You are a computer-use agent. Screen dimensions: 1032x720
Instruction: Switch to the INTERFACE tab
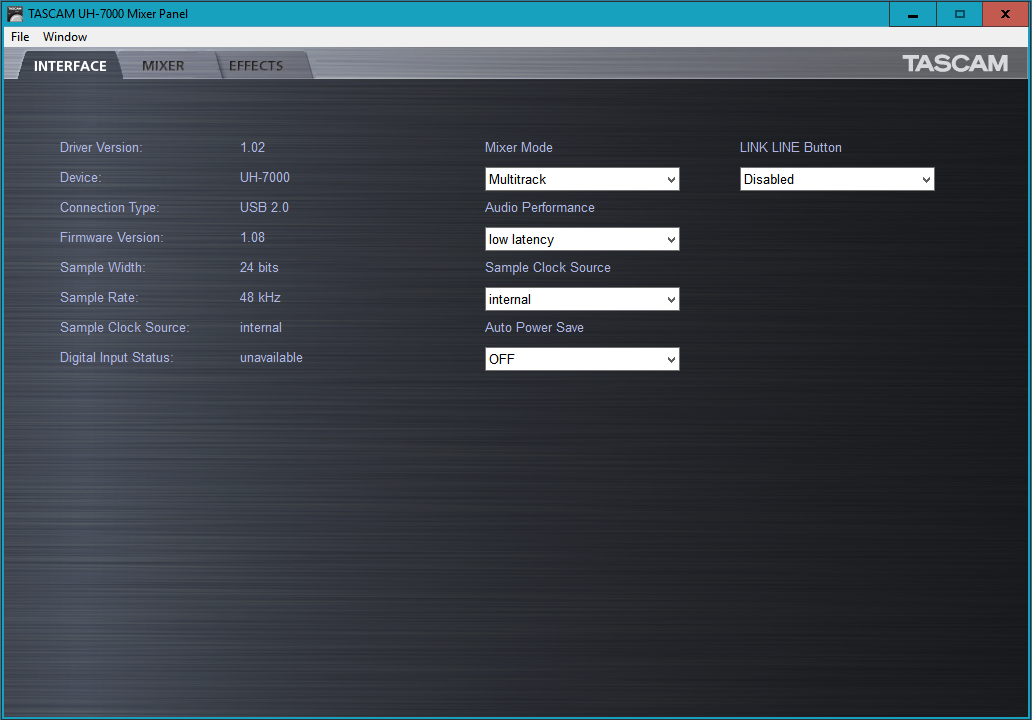click(x=70, y=66)
